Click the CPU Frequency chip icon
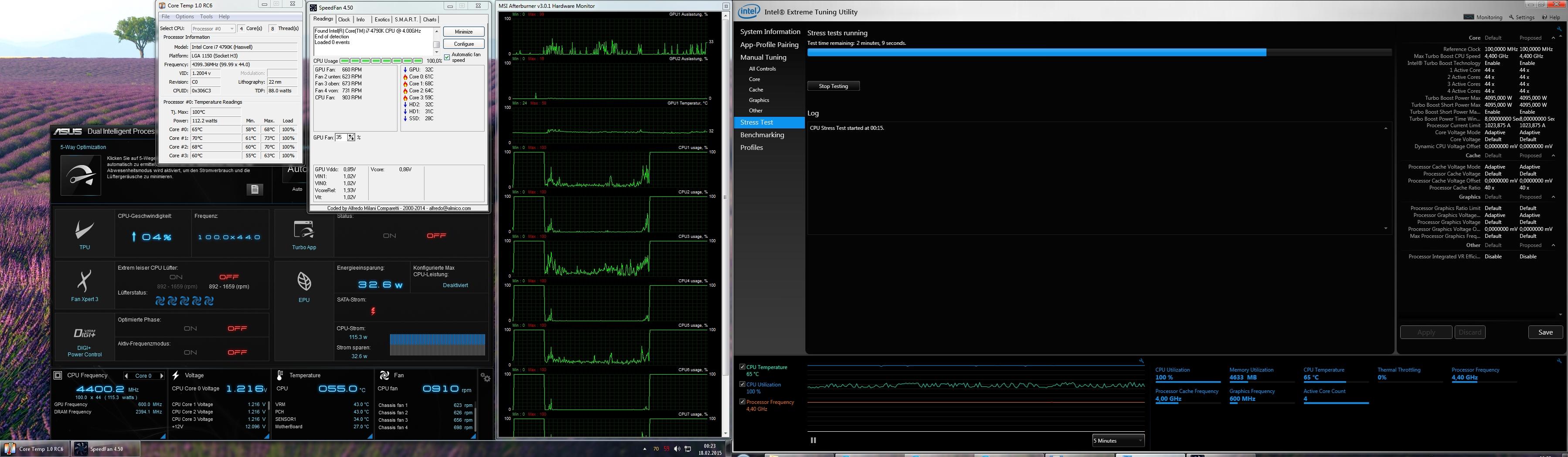 coord(58,376)
